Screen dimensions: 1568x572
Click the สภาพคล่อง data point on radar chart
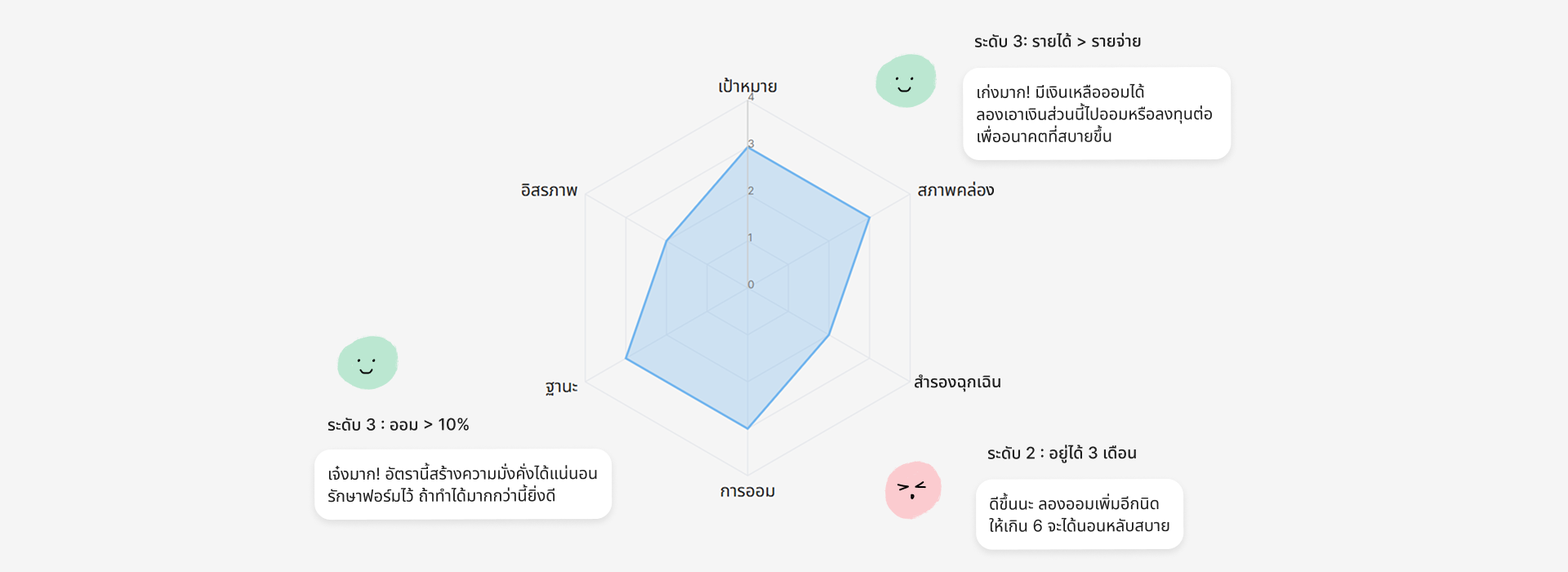pyautogui.click(x=869, y=217)
